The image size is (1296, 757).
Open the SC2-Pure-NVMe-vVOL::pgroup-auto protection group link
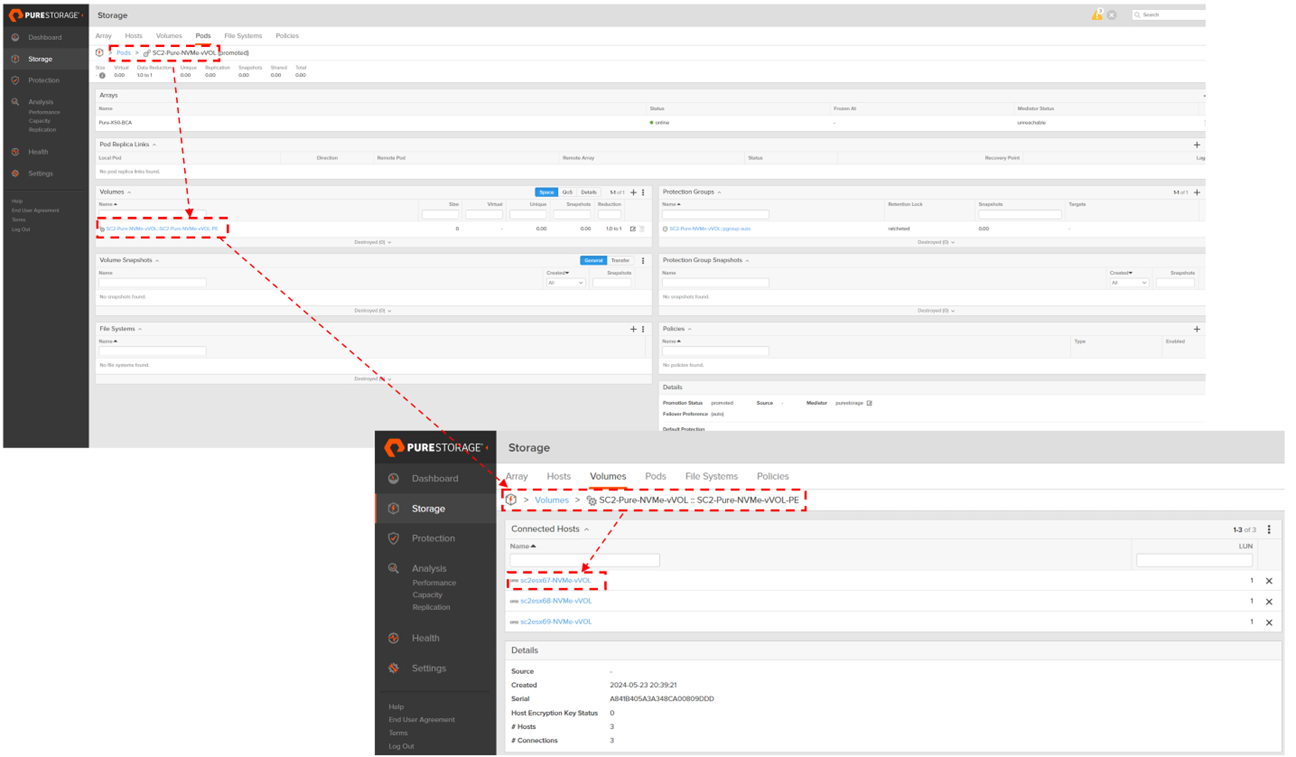[x=710, y=229]
